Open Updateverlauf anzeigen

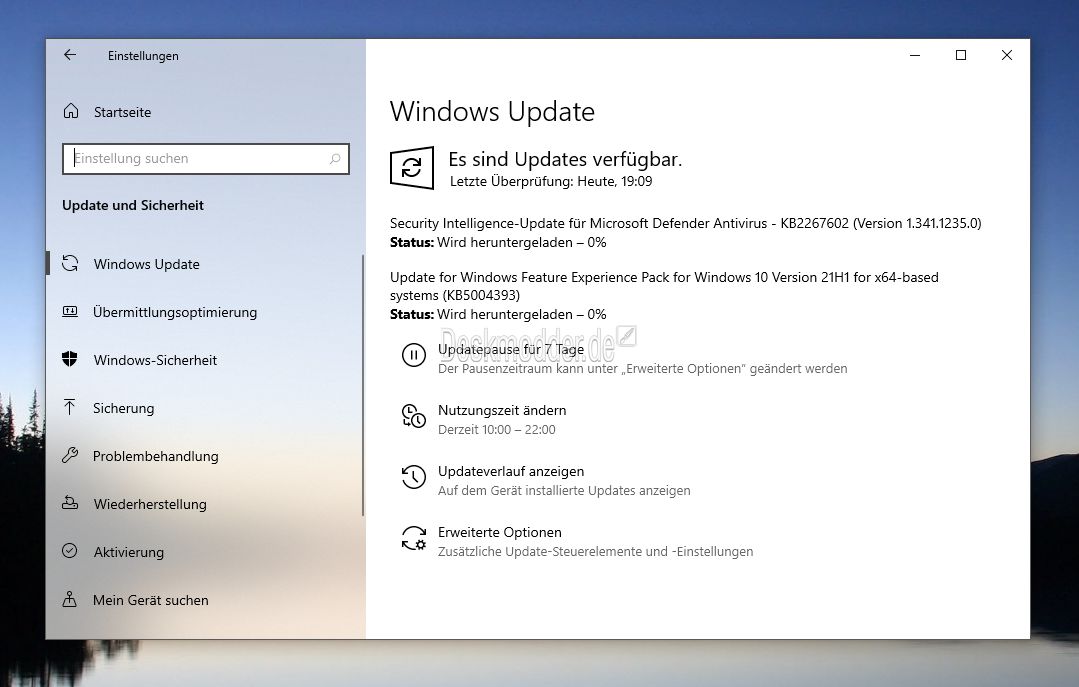pyautogui.click(x=511, y=472)
